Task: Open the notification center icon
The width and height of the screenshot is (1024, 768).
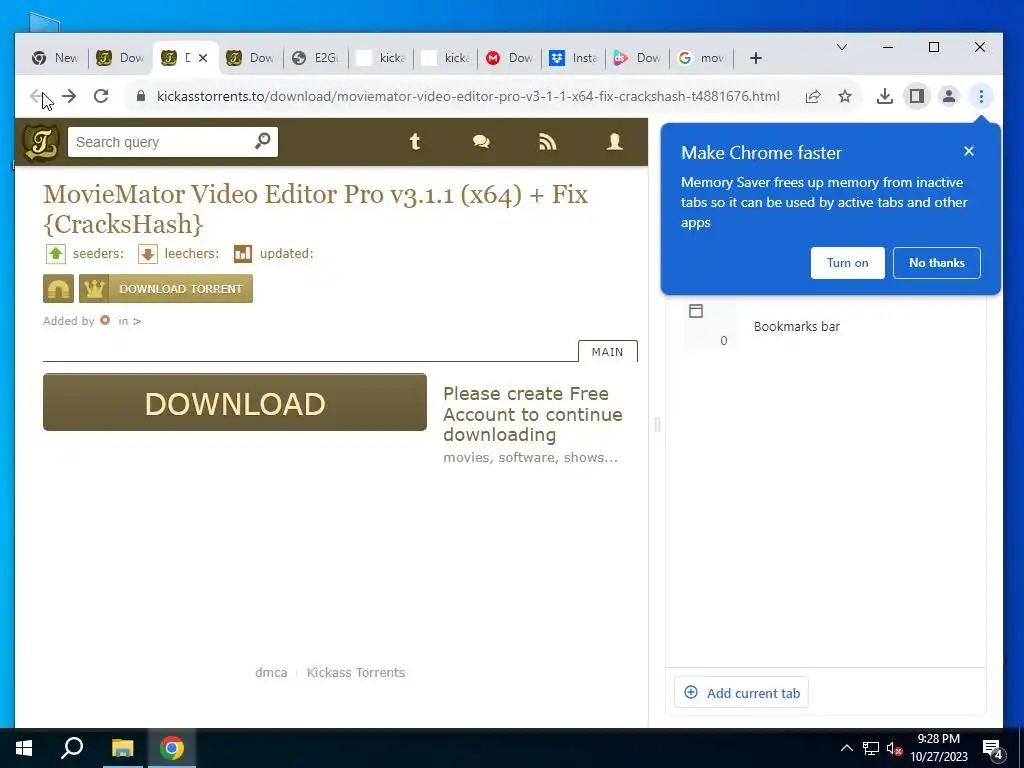Action: pyautogui.click(x=993, y=749)
